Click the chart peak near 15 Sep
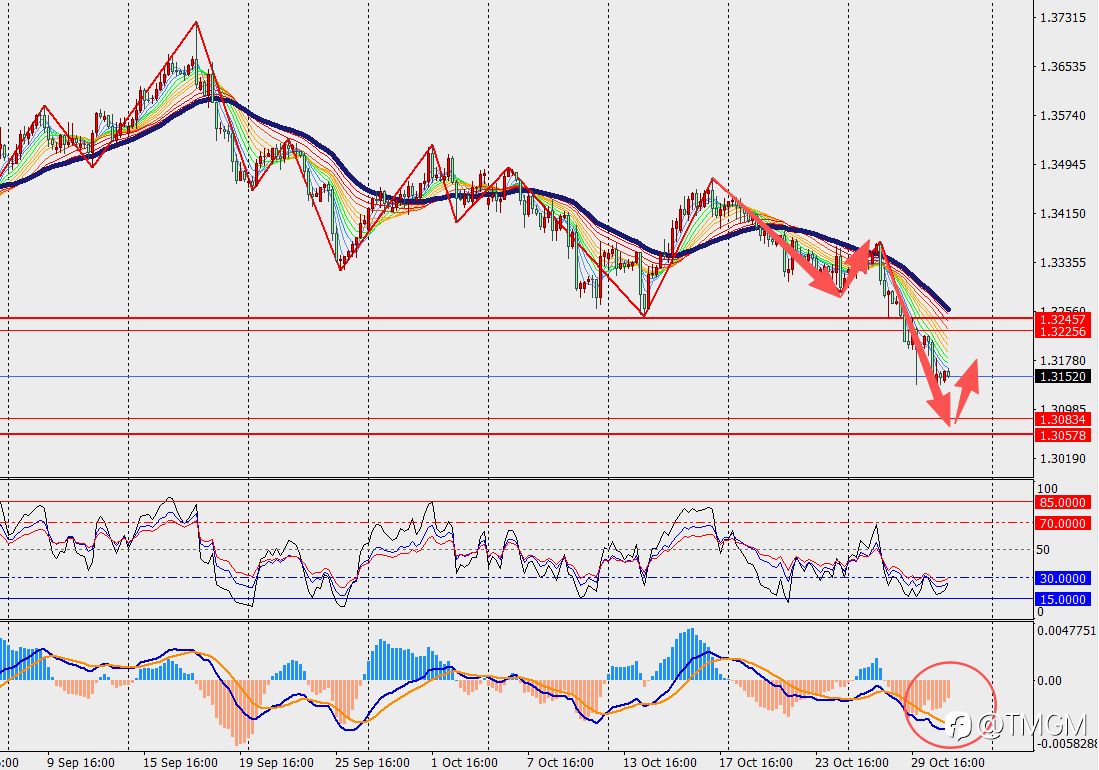The image size is (1099, 770). pyautogui.click(x=196, y=23)
